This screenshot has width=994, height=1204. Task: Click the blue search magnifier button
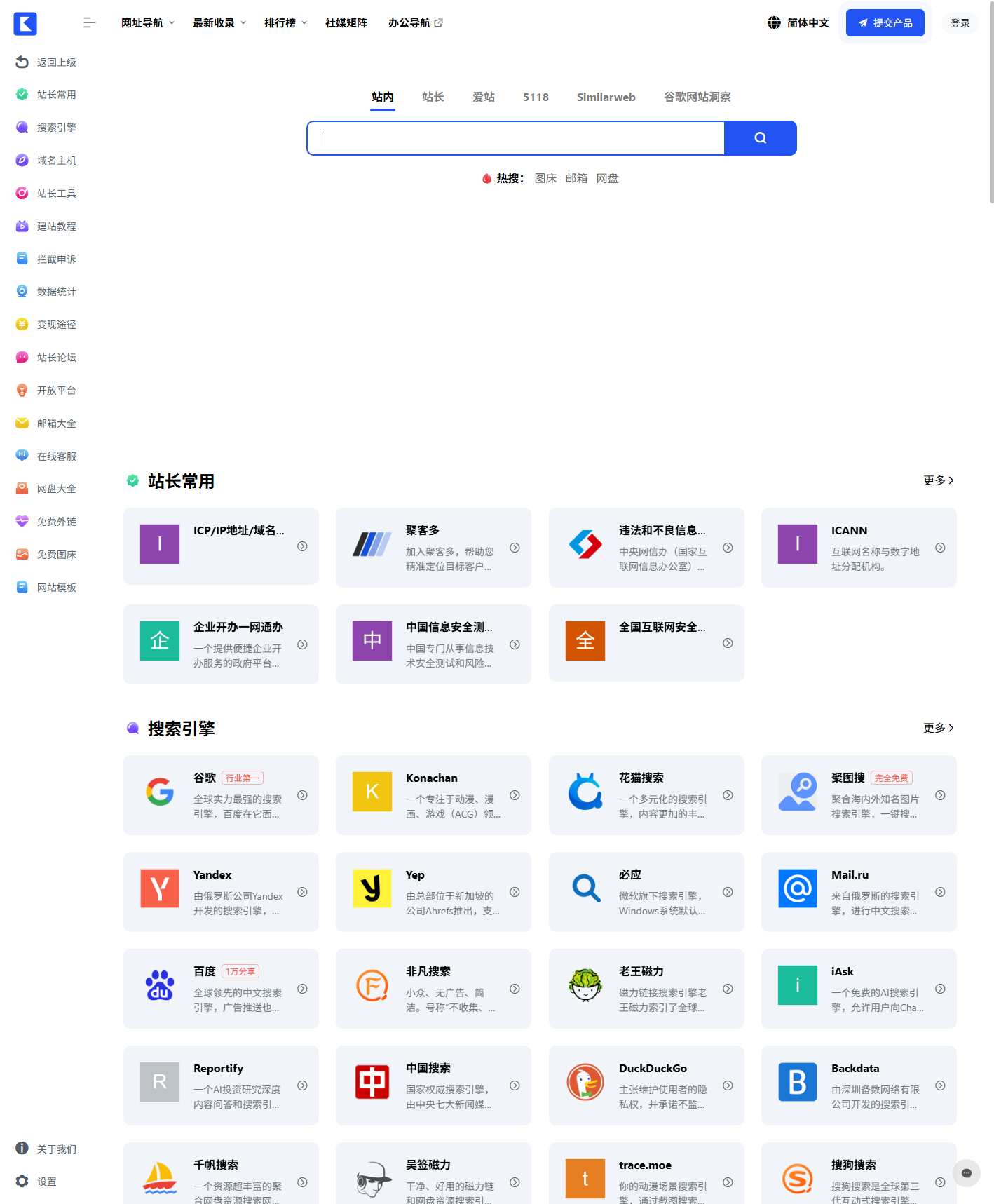pyautogui.click(x=760, y=138)
